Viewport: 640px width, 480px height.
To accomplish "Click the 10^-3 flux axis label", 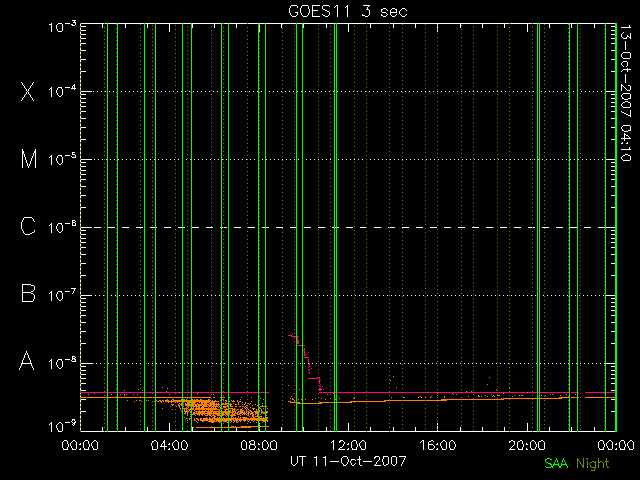I will [x=62, y=27].
